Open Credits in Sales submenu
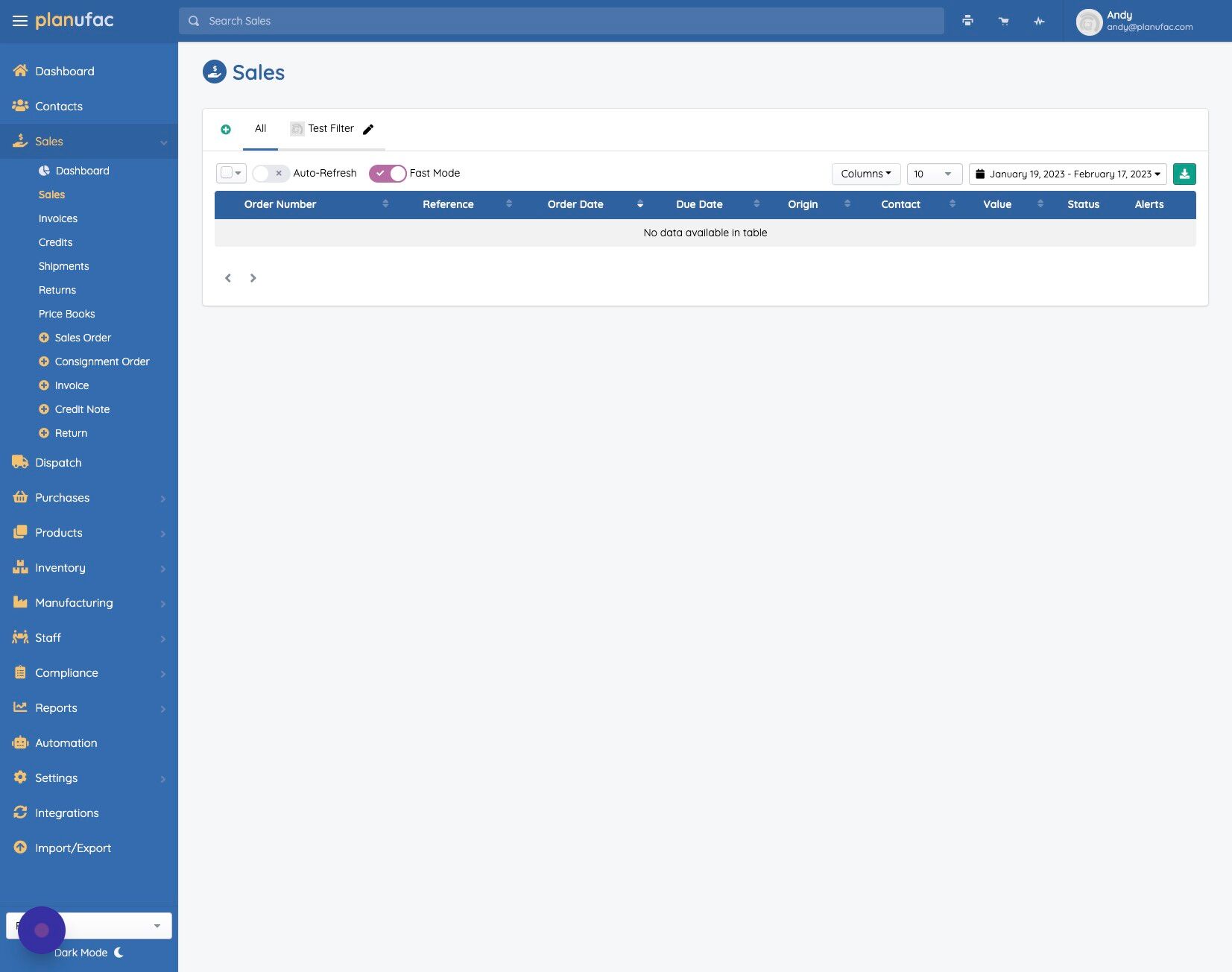 point(56,242)
